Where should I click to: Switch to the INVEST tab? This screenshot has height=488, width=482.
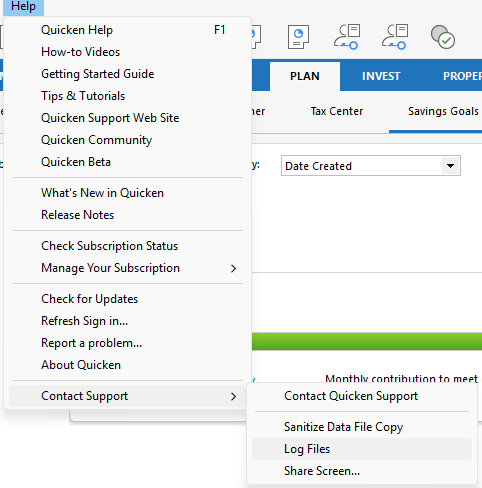pos(381,76)
